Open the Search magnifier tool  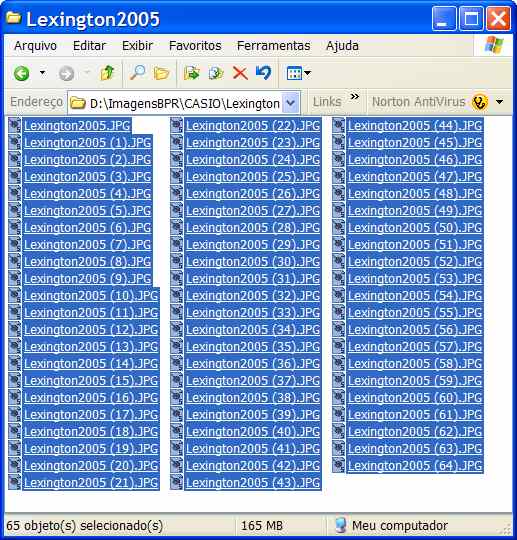(x=137, y=73)
